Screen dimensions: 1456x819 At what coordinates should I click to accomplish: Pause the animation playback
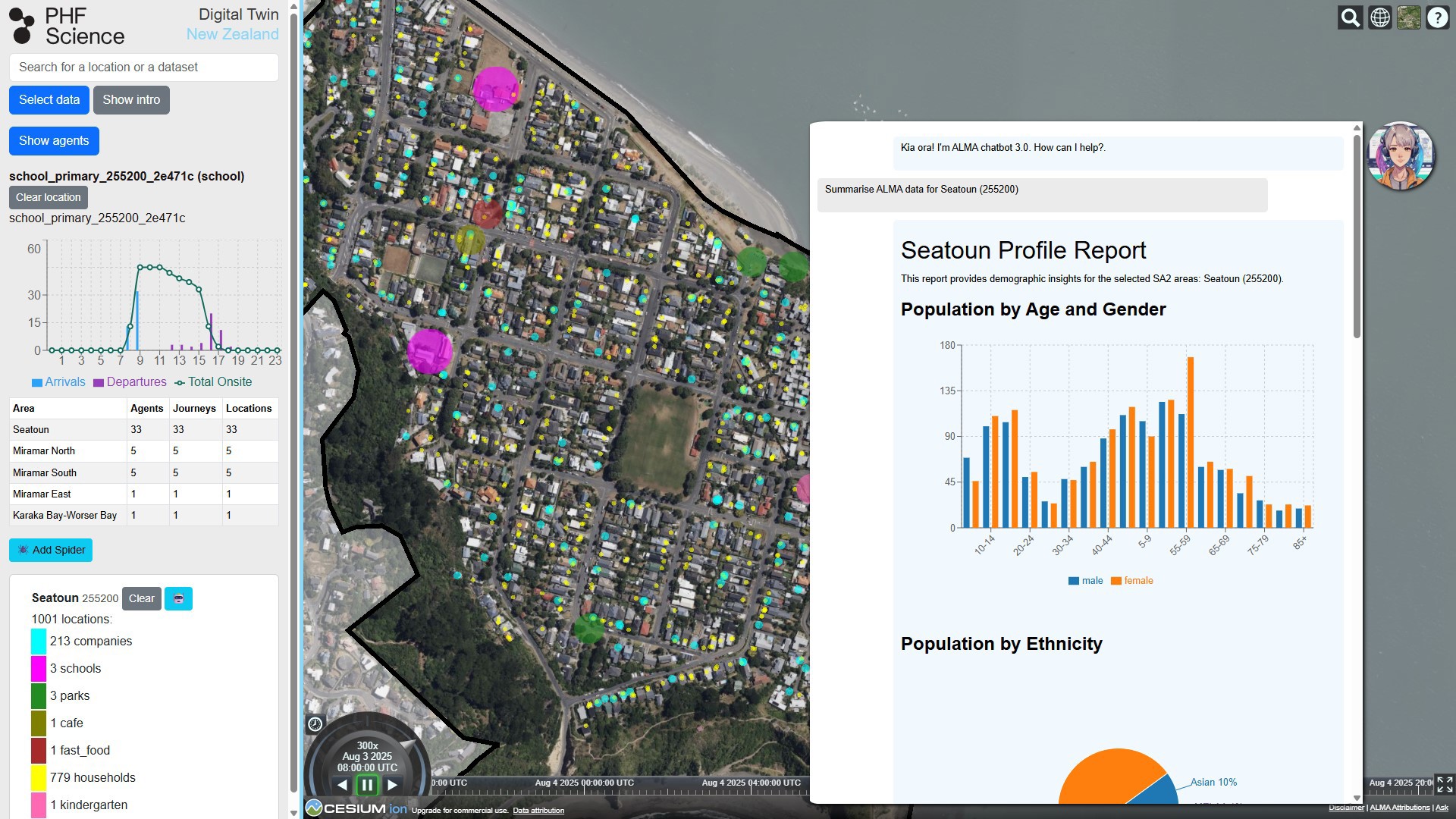[x=367, y=785]
